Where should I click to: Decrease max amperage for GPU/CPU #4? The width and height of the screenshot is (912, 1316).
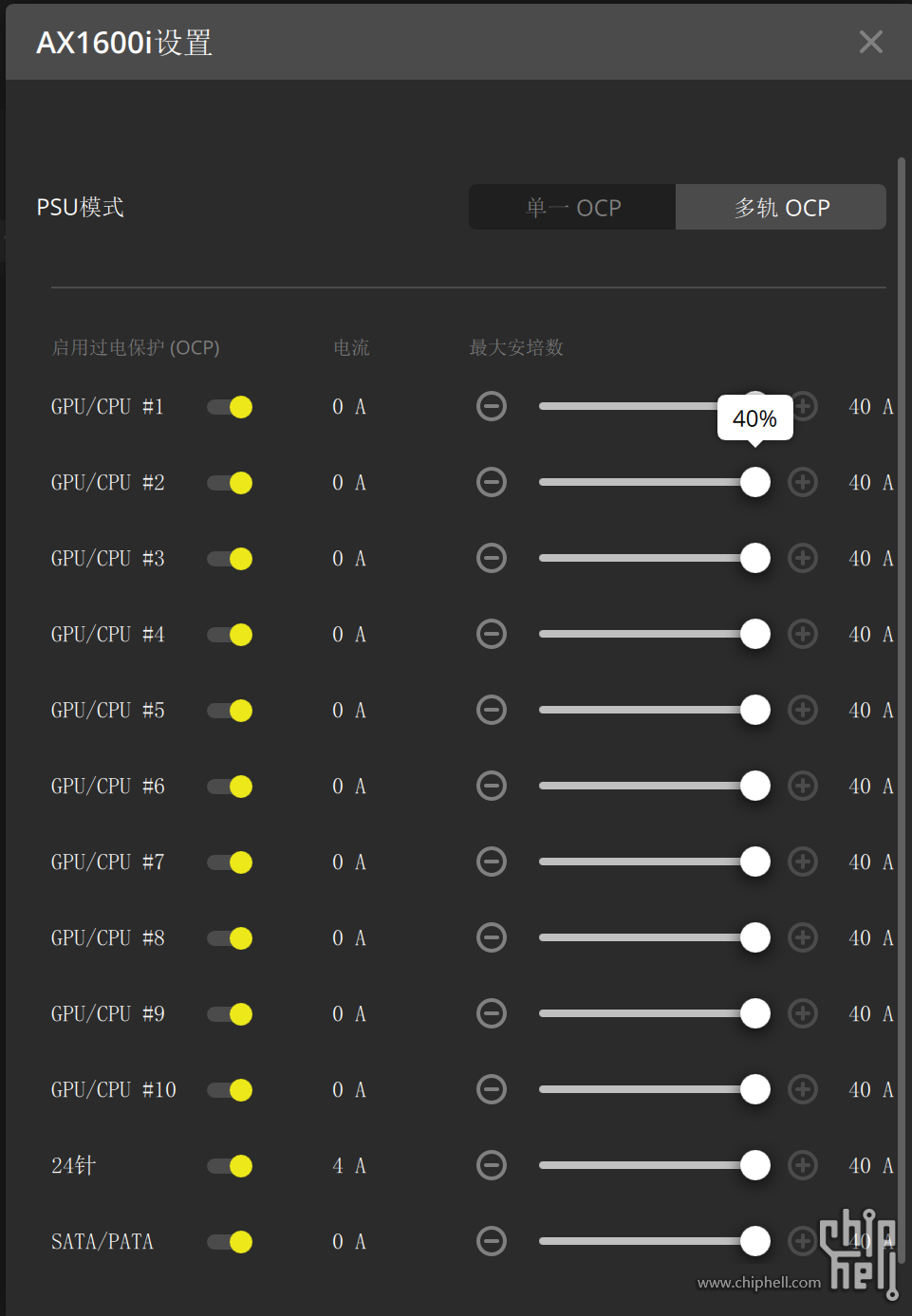[x=492, y=634]
